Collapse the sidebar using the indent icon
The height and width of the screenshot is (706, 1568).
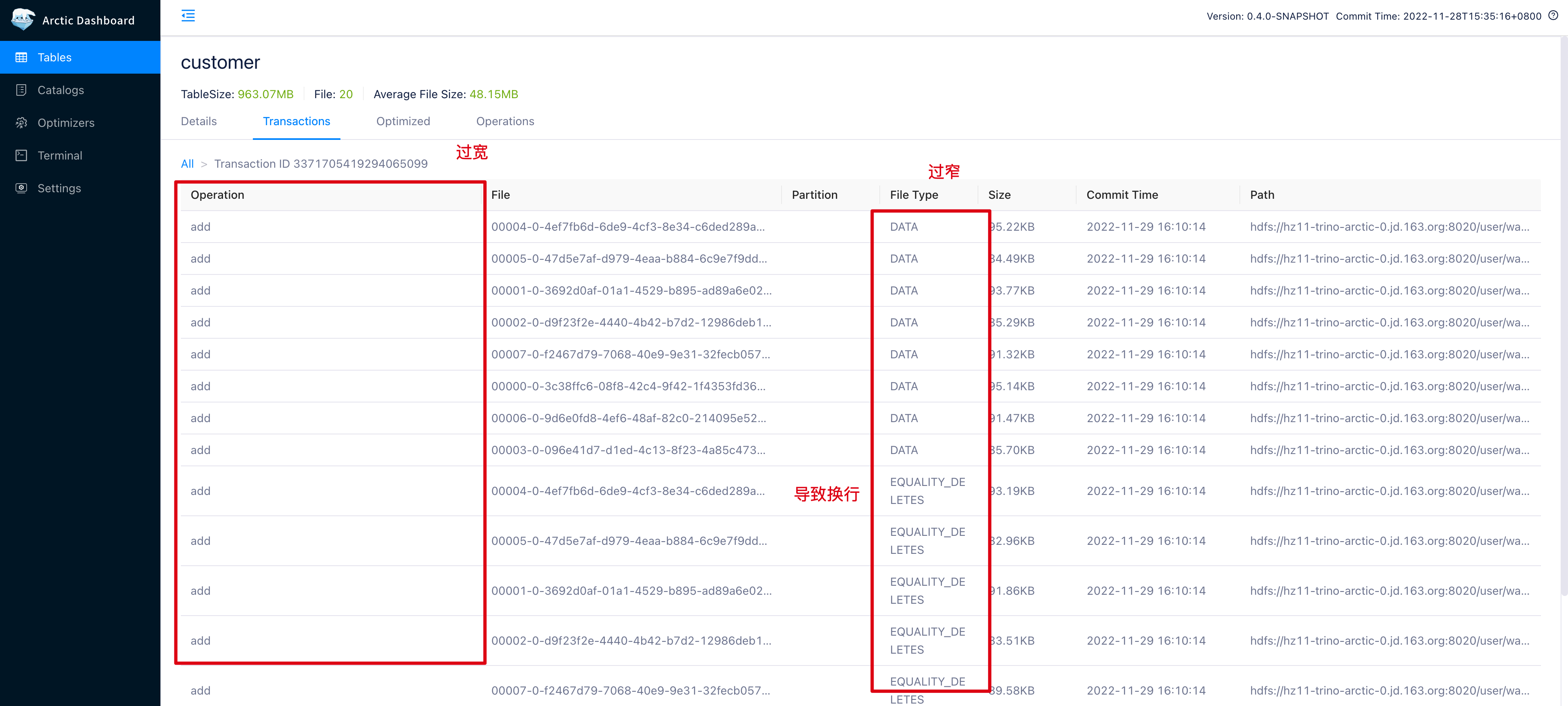(188, 15)
